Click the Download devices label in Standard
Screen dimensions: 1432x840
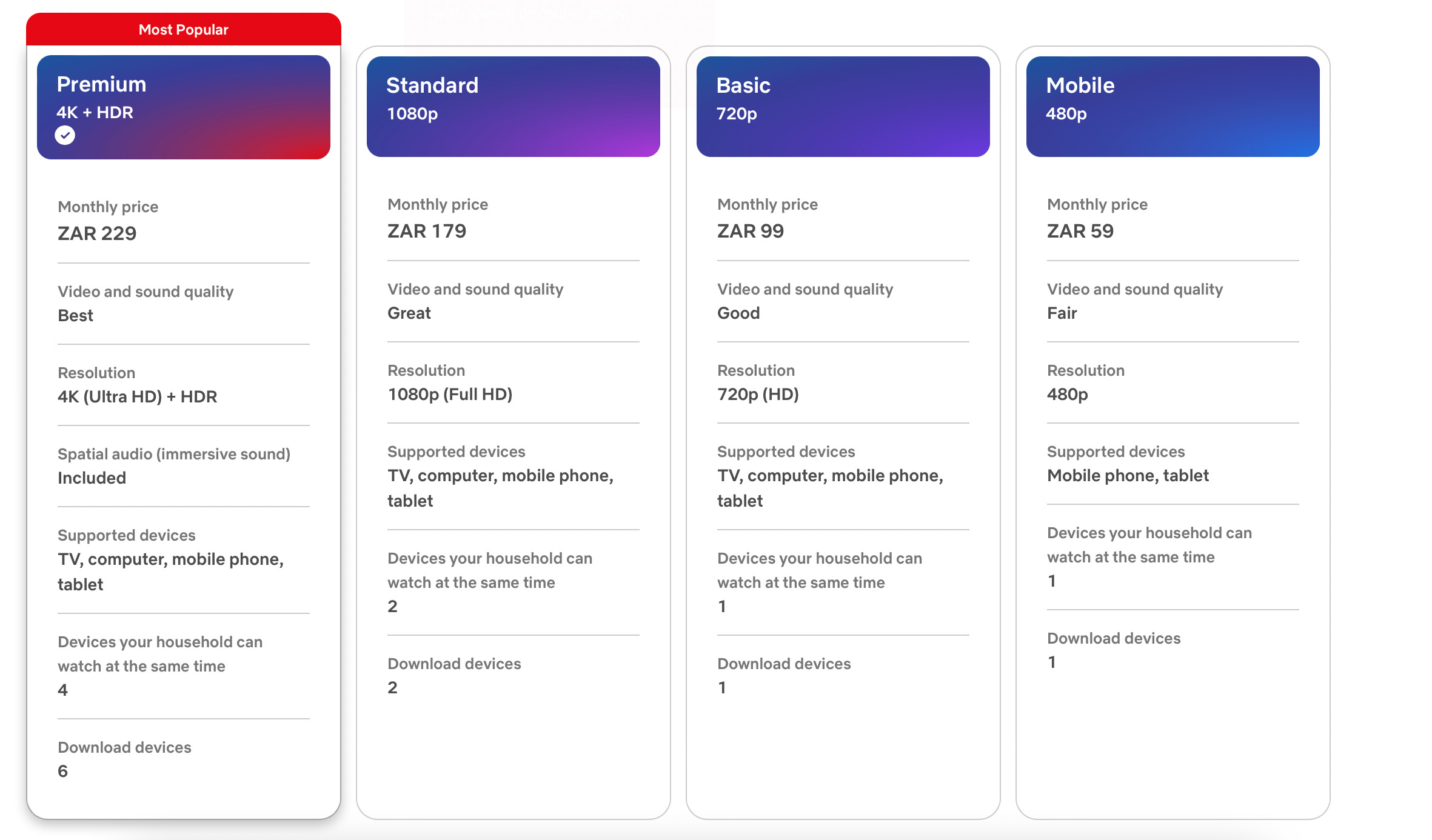(454, 664)
